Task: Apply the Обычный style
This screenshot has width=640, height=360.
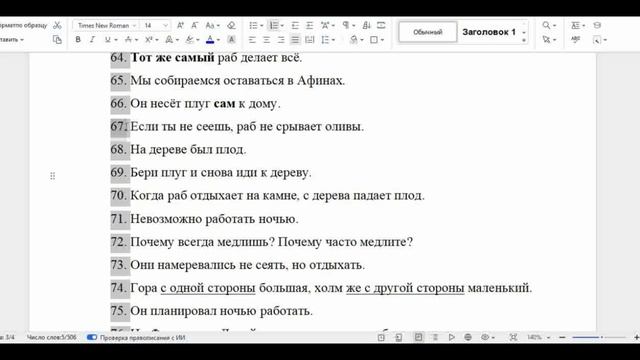Action: point(427,32)
